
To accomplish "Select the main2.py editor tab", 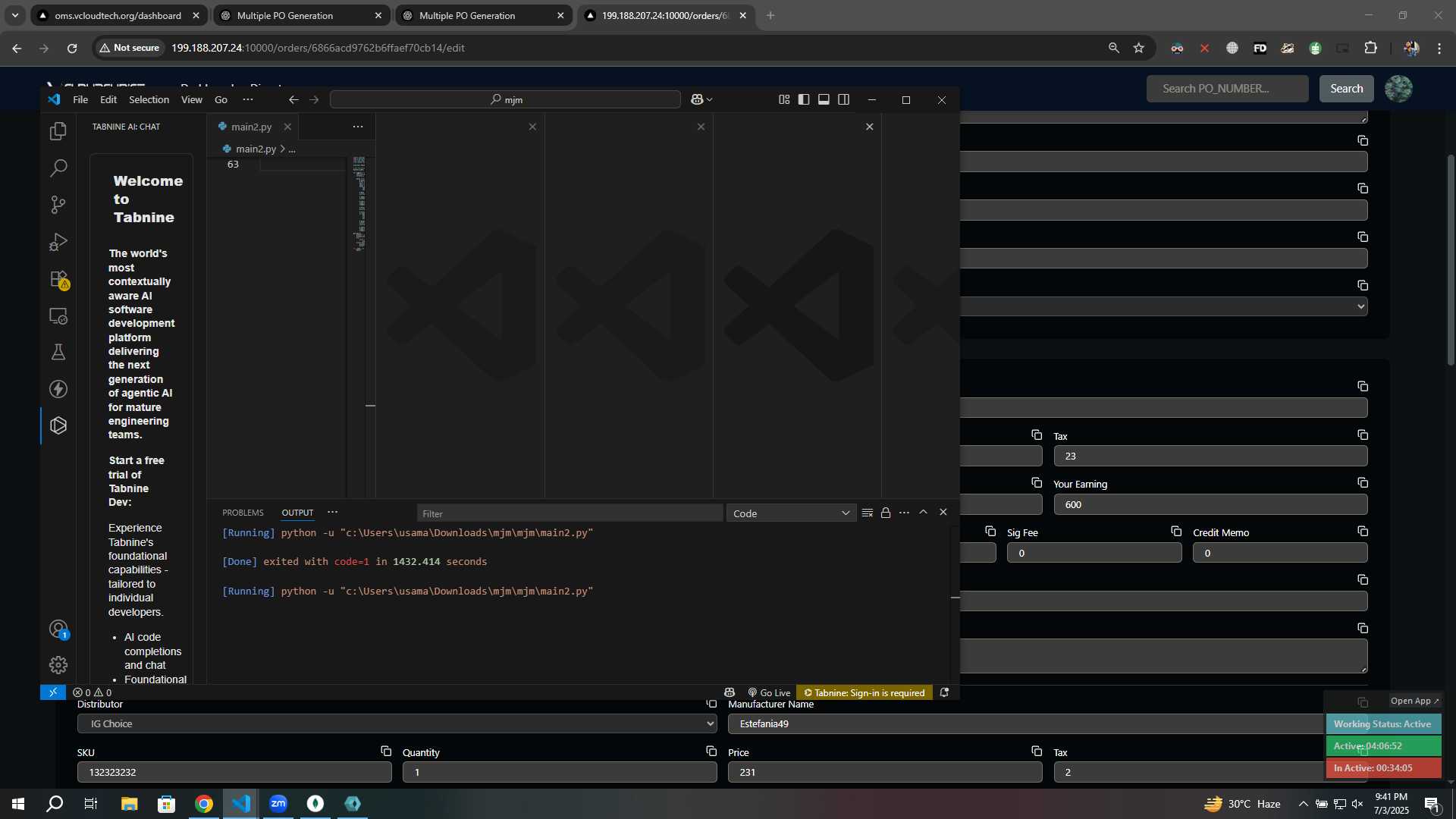I will [x=252, y=127].
